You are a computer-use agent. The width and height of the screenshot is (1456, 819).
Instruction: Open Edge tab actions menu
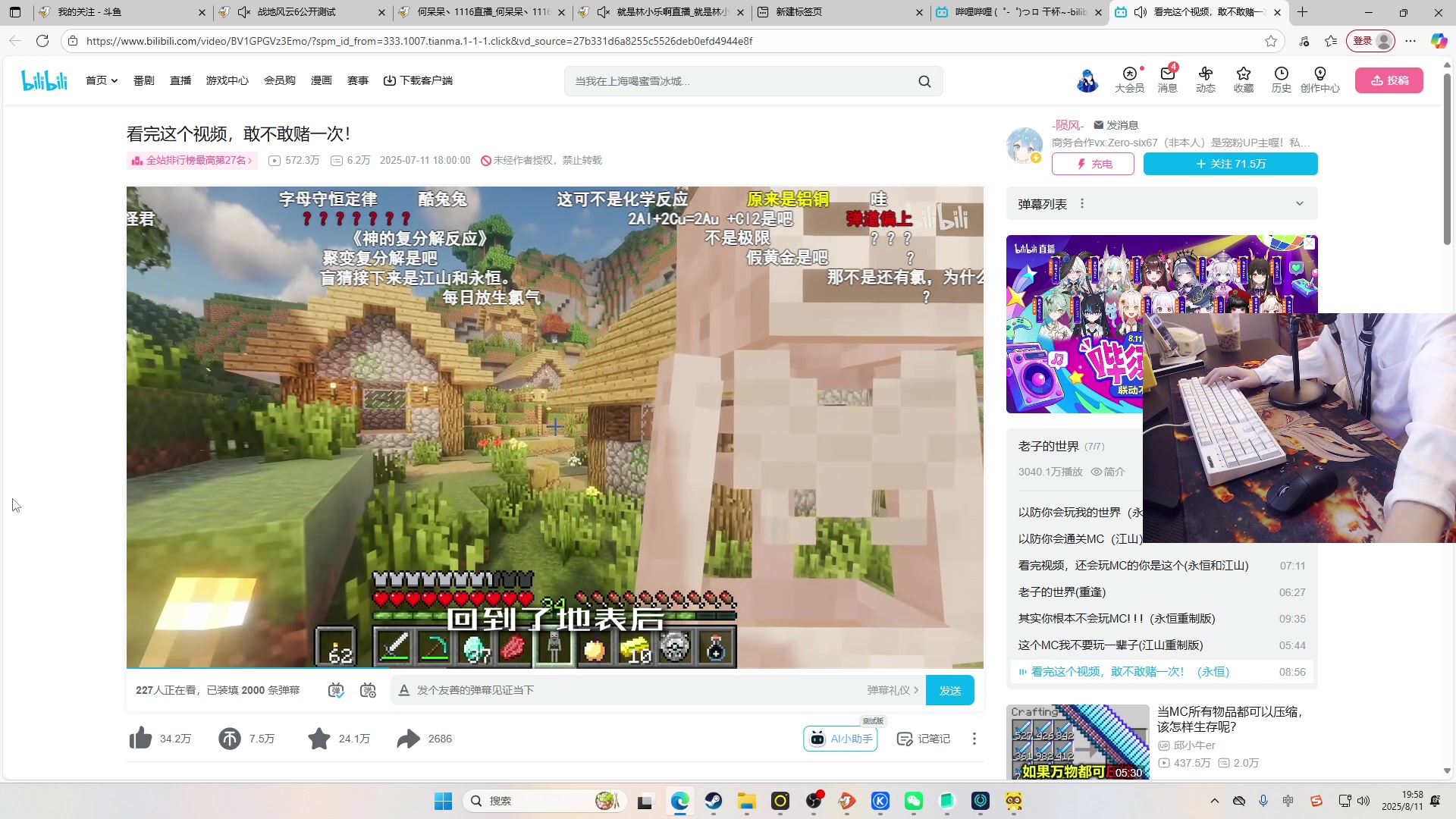15,12
